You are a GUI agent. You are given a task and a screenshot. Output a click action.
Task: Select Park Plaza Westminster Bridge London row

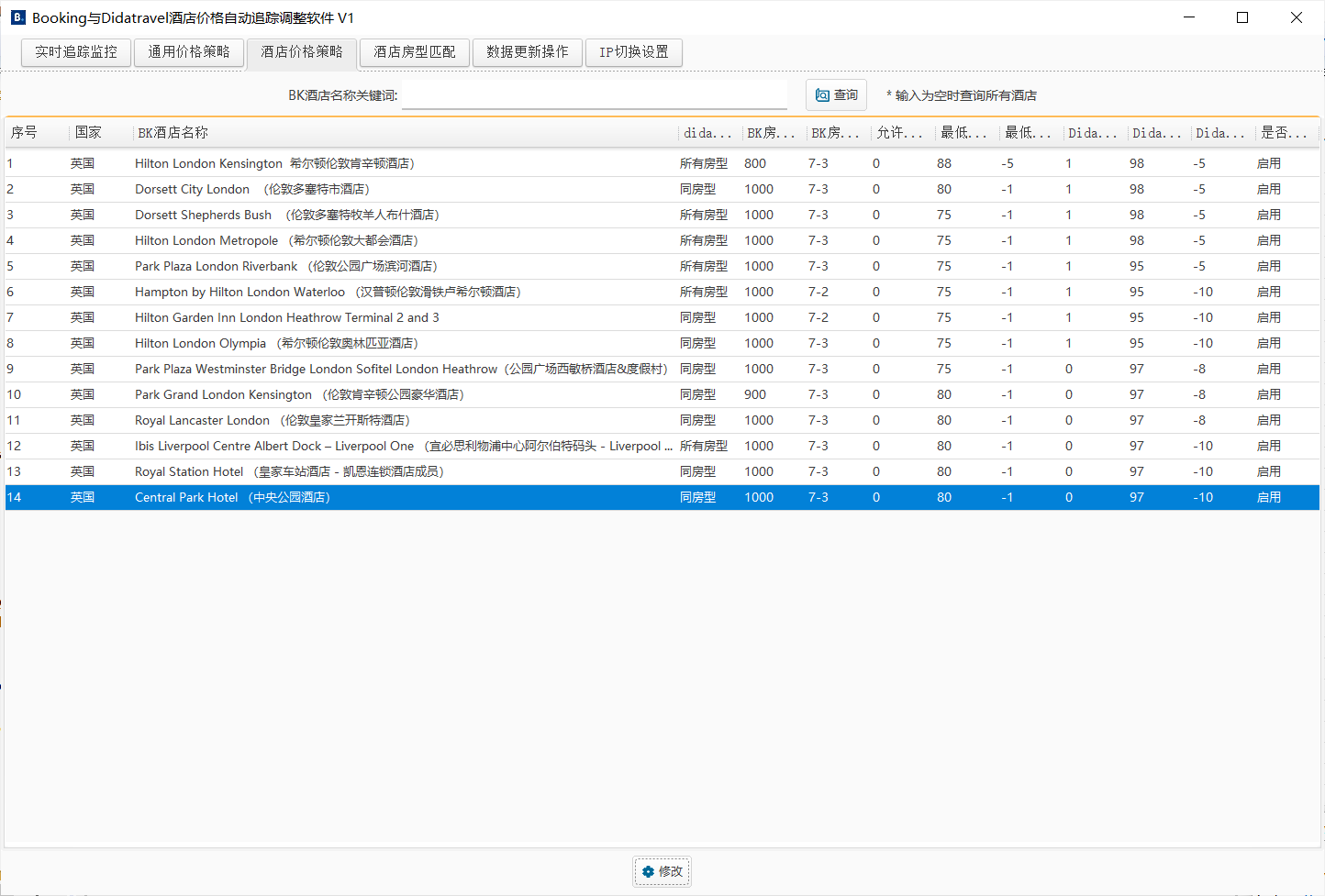(662, 369)
